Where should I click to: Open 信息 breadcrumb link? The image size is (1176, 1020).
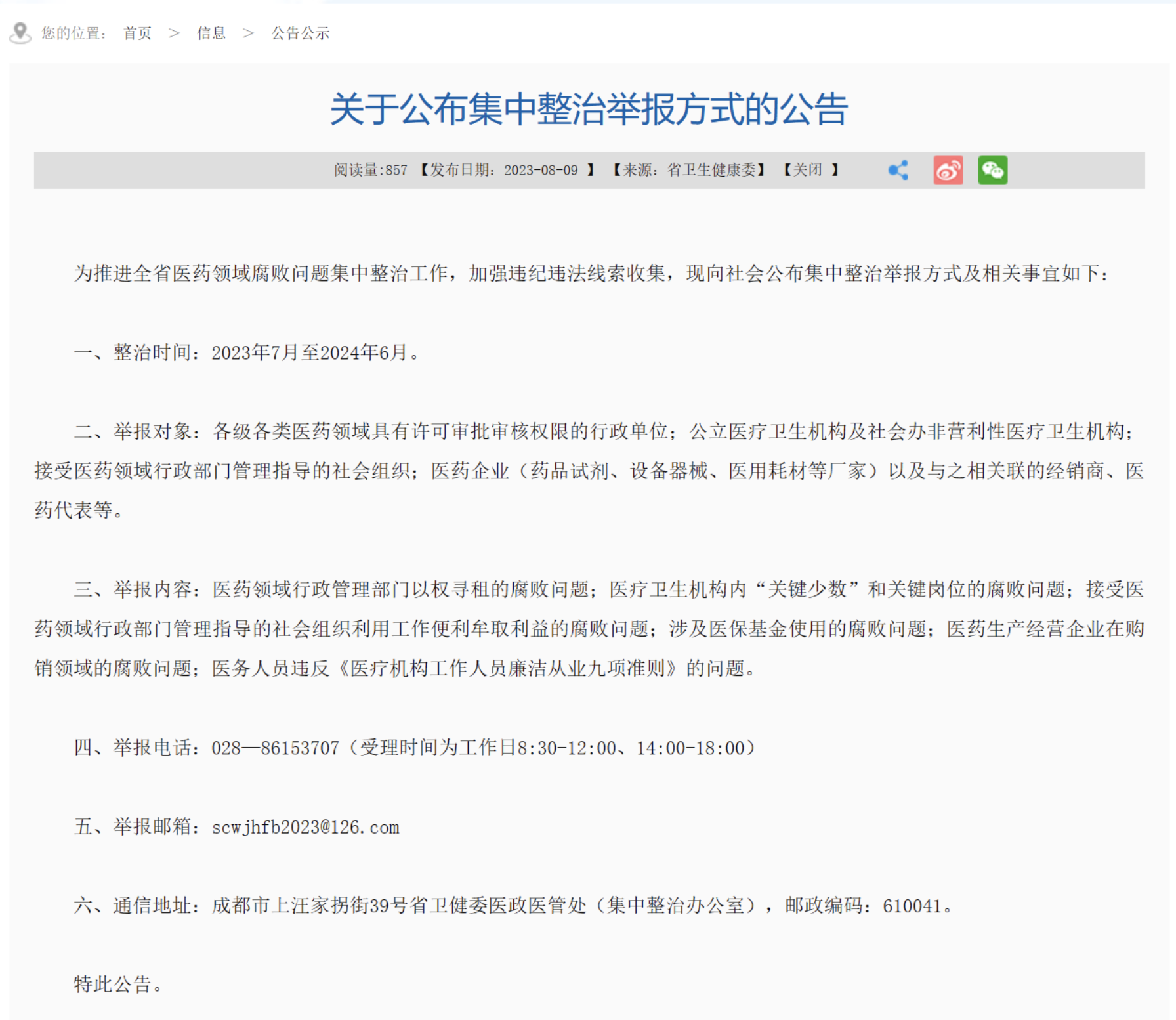tap(211, 33)
